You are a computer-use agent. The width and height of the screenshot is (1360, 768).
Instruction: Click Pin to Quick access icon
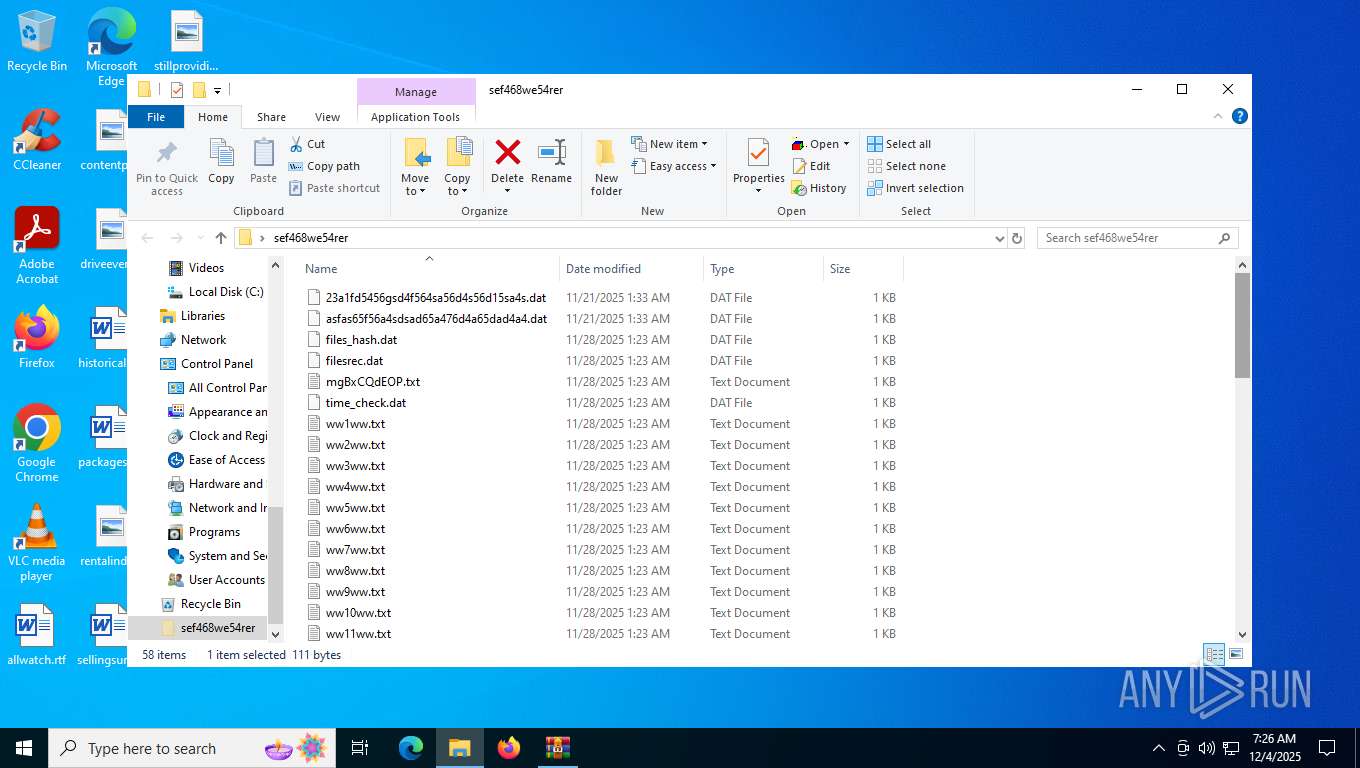point(167,167)
